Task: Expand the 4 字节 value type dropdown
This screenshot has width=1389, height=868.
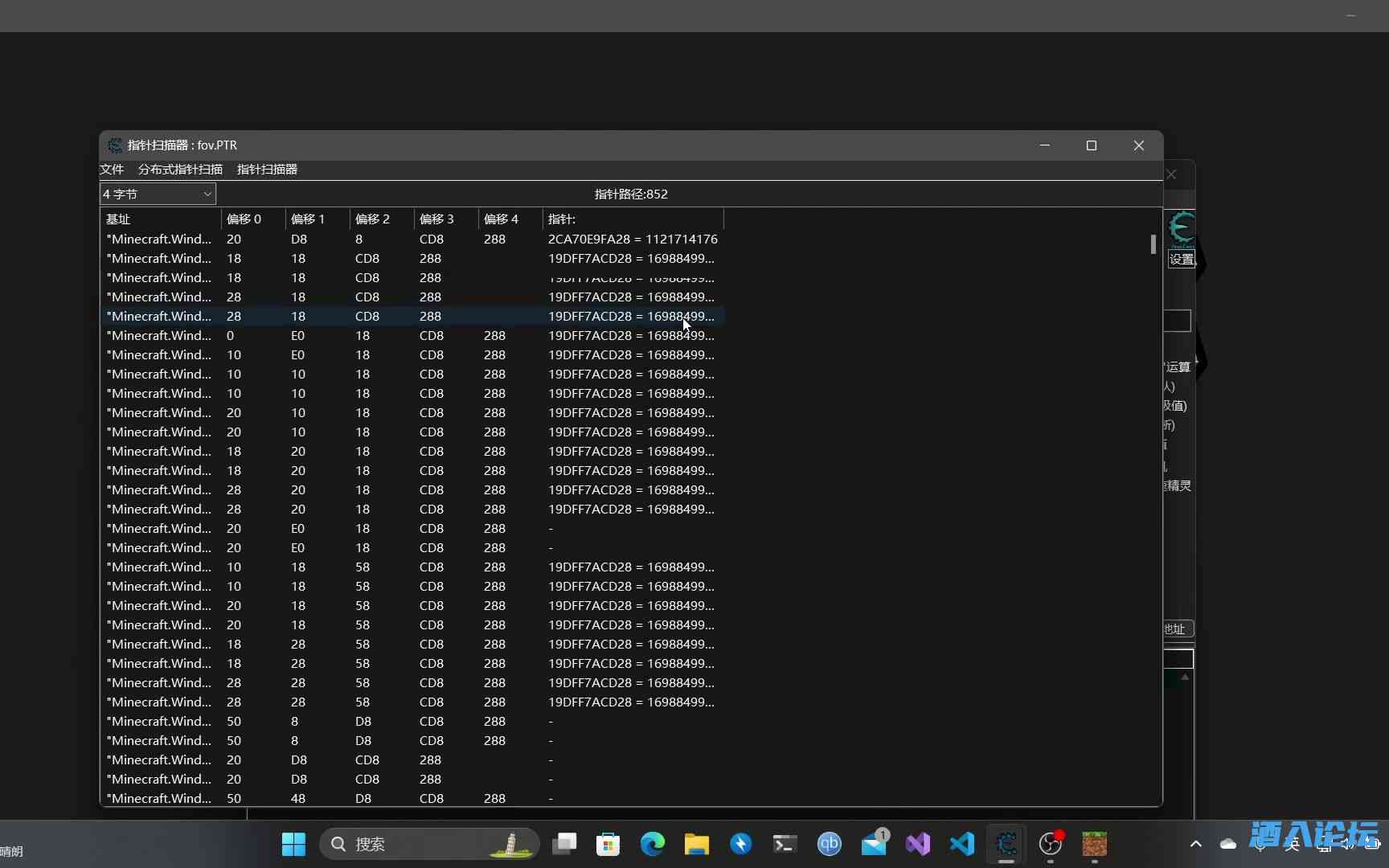Action: [158, 194]
